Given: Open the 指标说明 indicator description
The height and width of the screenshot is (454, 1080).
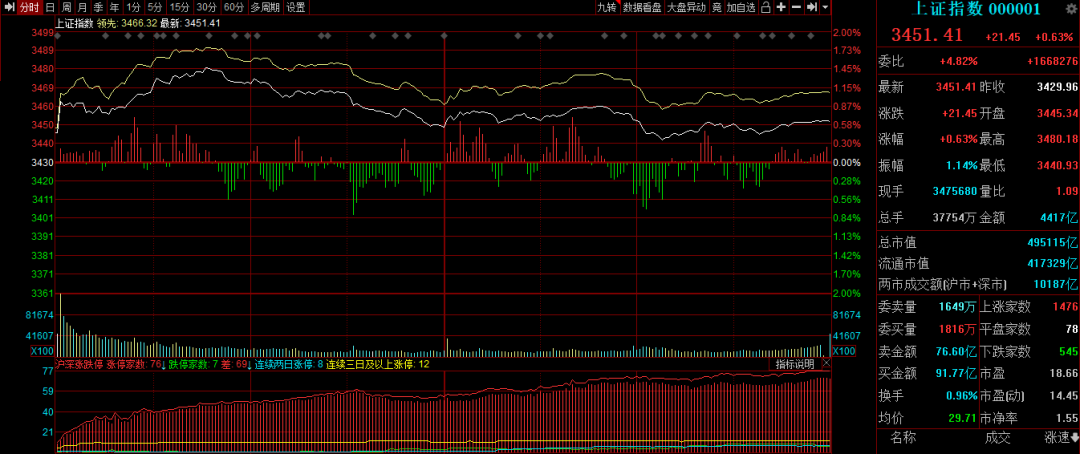Looking at the screenshot, I should pos(794,363).
